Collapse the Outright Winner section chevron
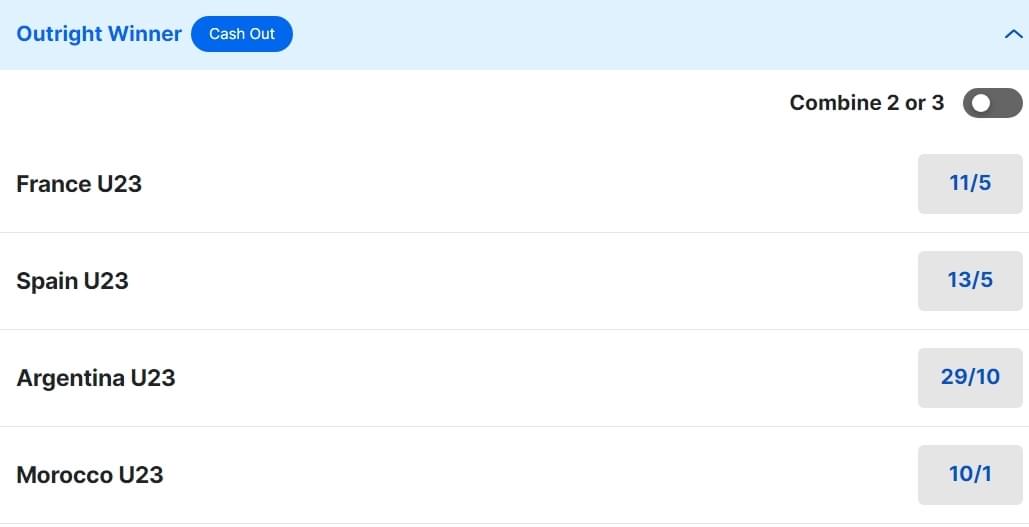The height and width of the screenshot is (527, 1029). [1011, 34]
